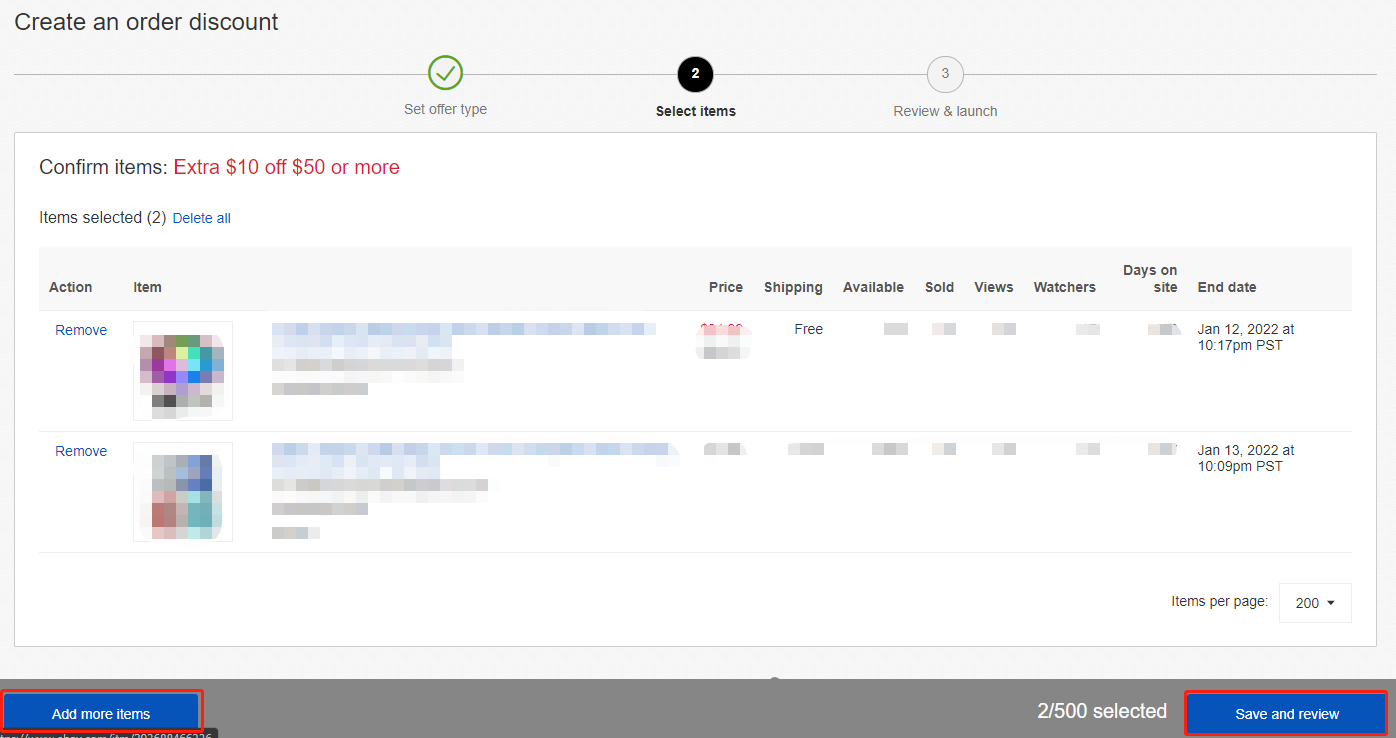Click the Days on site column header
The image size is (1396, 738).
(x=1150, y=278)
